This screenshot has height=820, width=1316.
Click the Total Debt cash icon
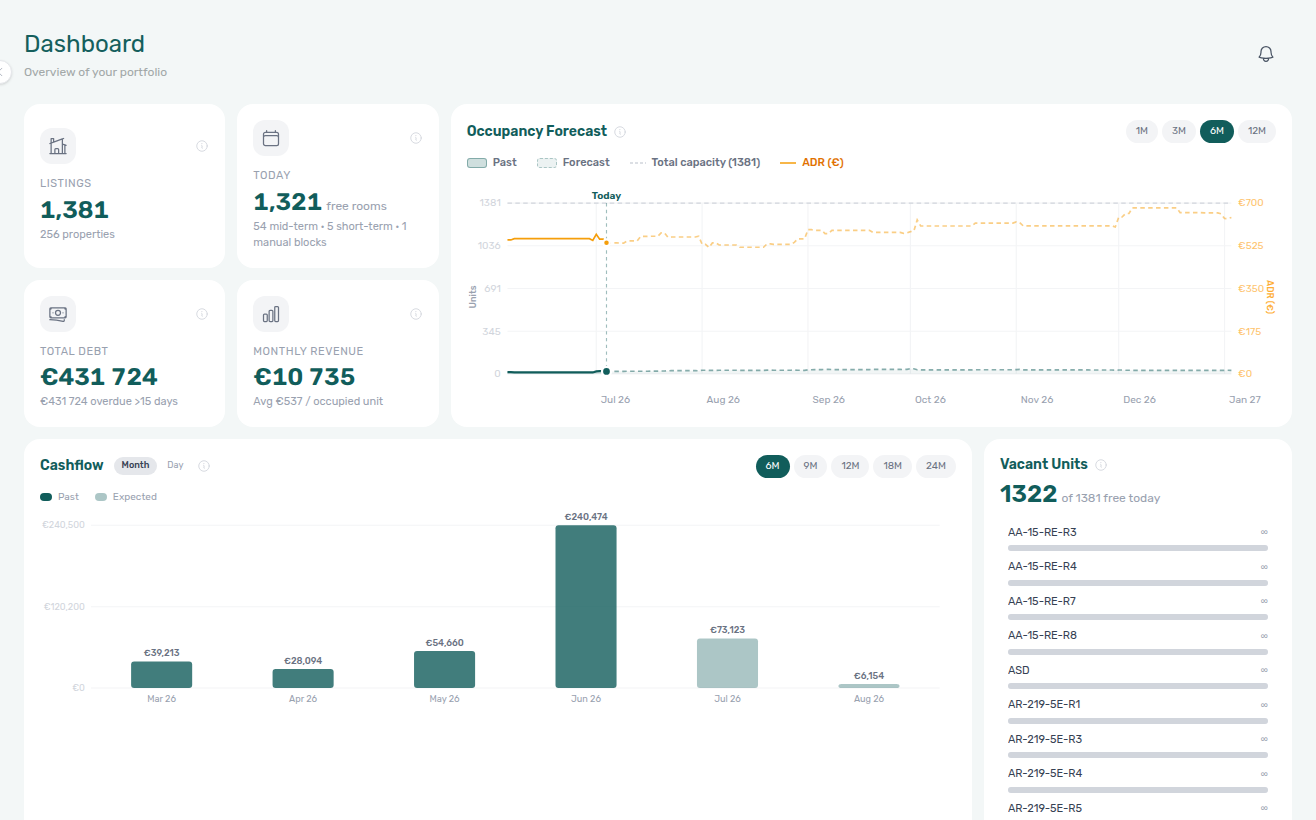coord(58,314)
